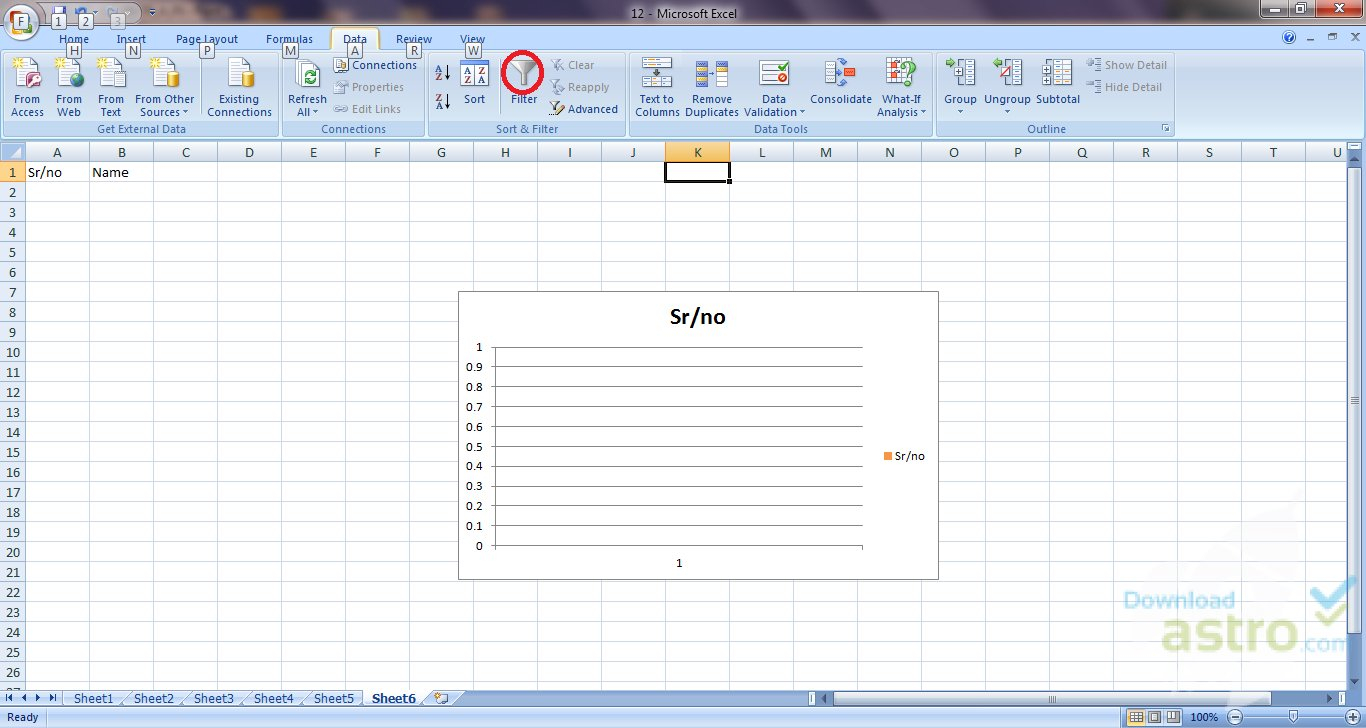
Task: Click the zoom slider handle
Action: 1293,717
